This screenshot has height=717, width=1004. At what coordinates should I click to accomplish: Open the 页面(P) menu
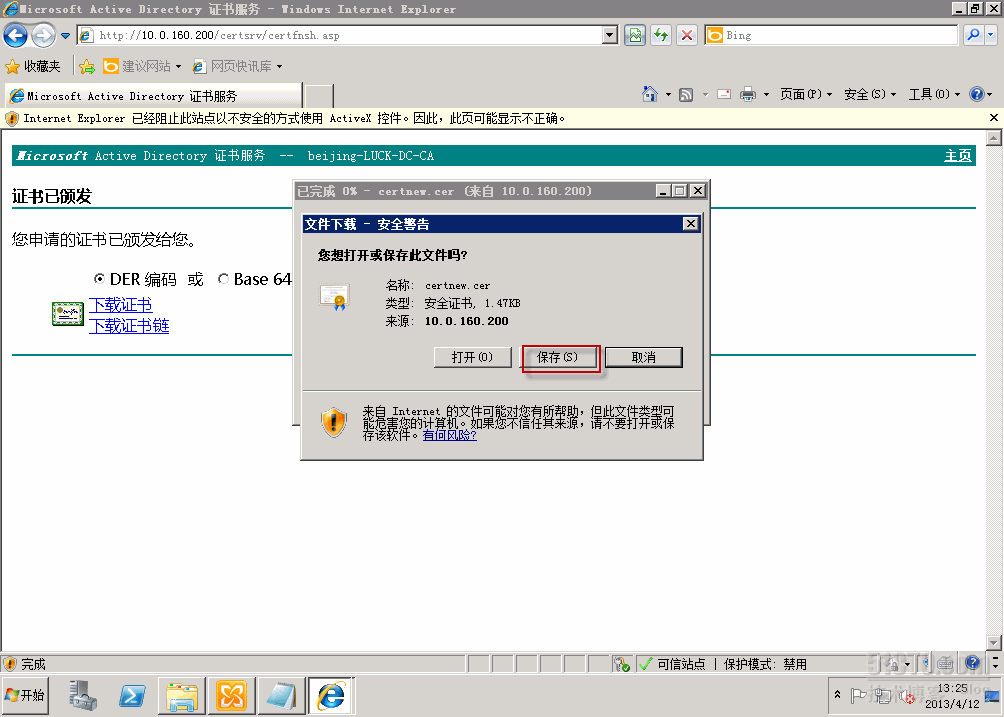click(806, 95)
